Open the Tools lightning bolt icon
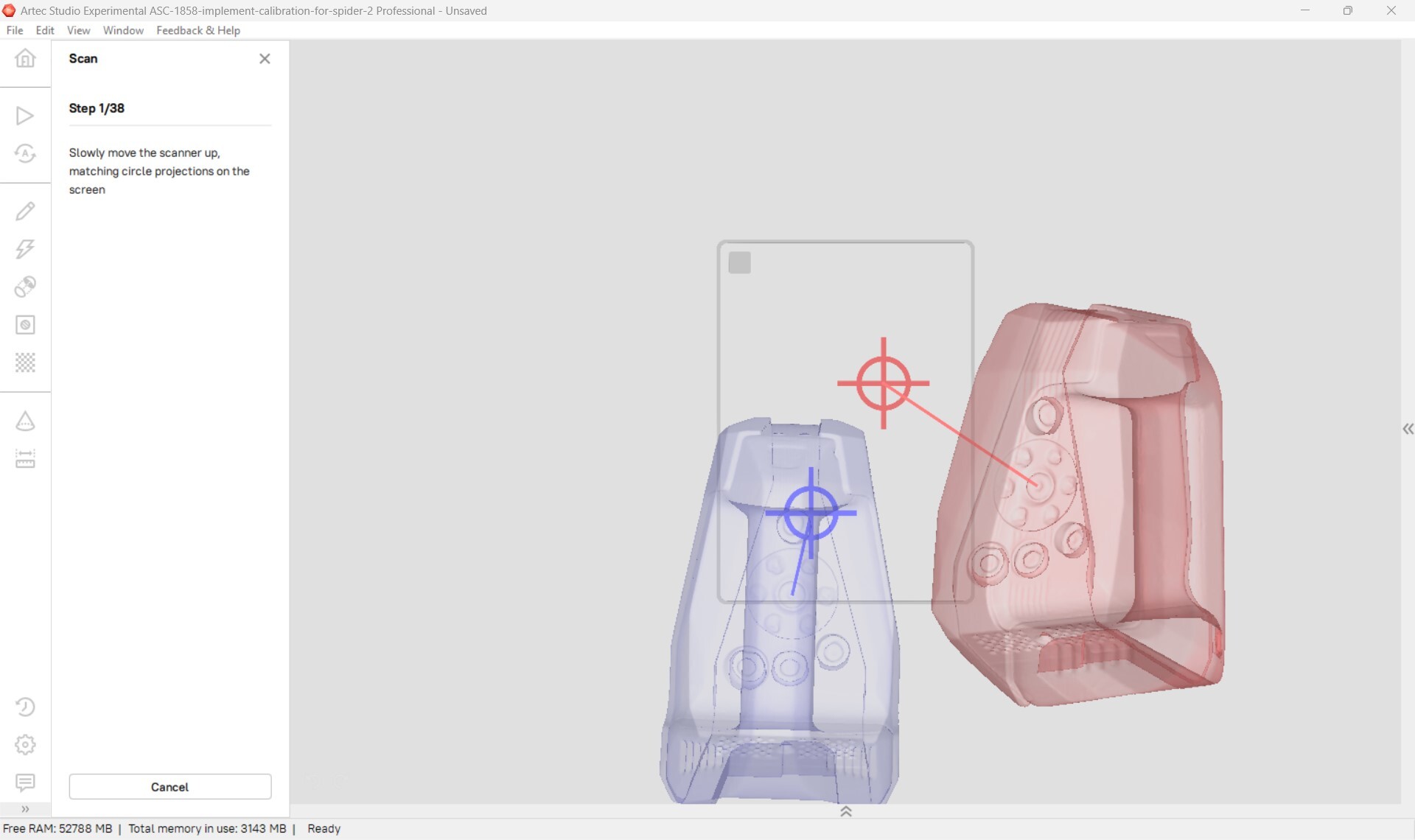 [x=25, y=248]
